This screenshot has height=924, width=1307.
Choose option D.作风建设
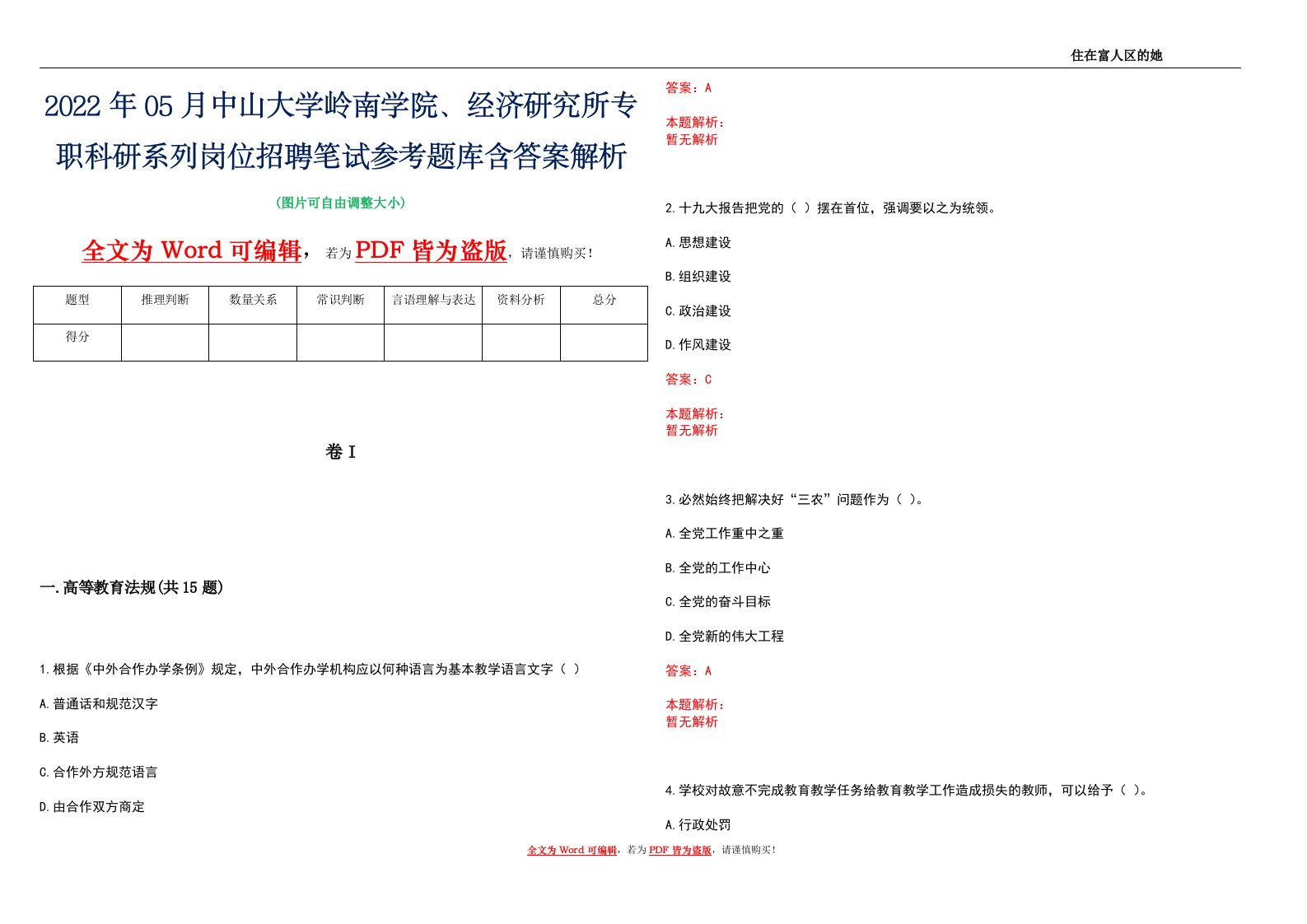pyautogui.click(x=698, y=345)
